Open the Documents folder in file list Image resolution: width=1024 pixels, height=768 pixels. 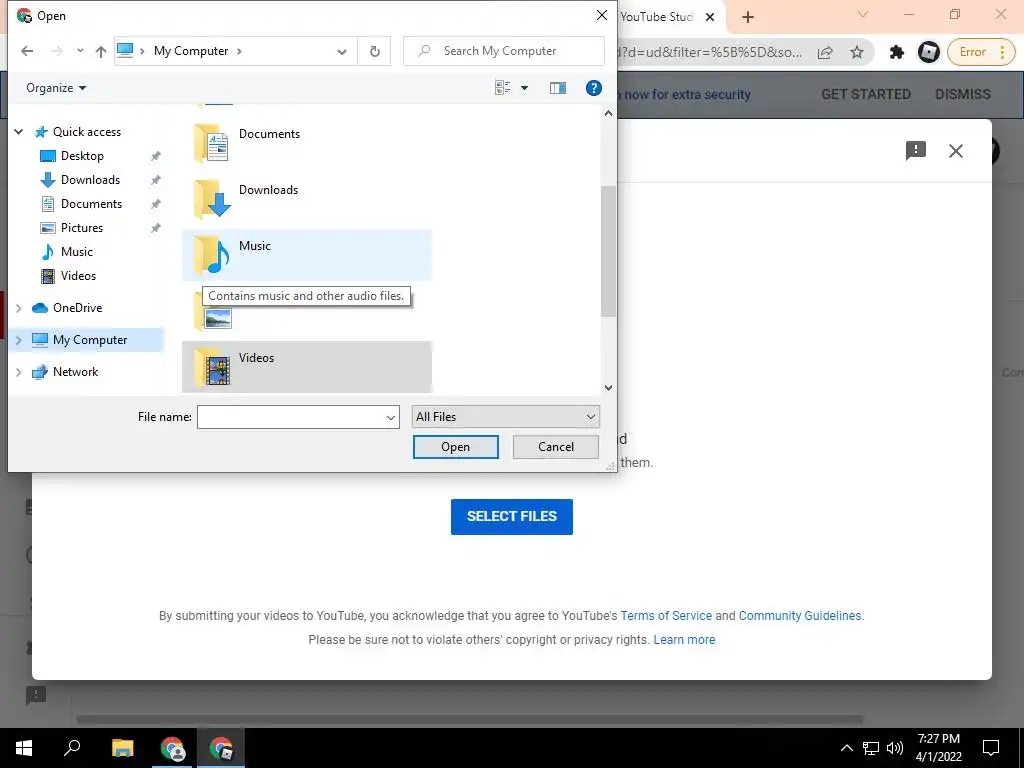[x=307, y=143]
